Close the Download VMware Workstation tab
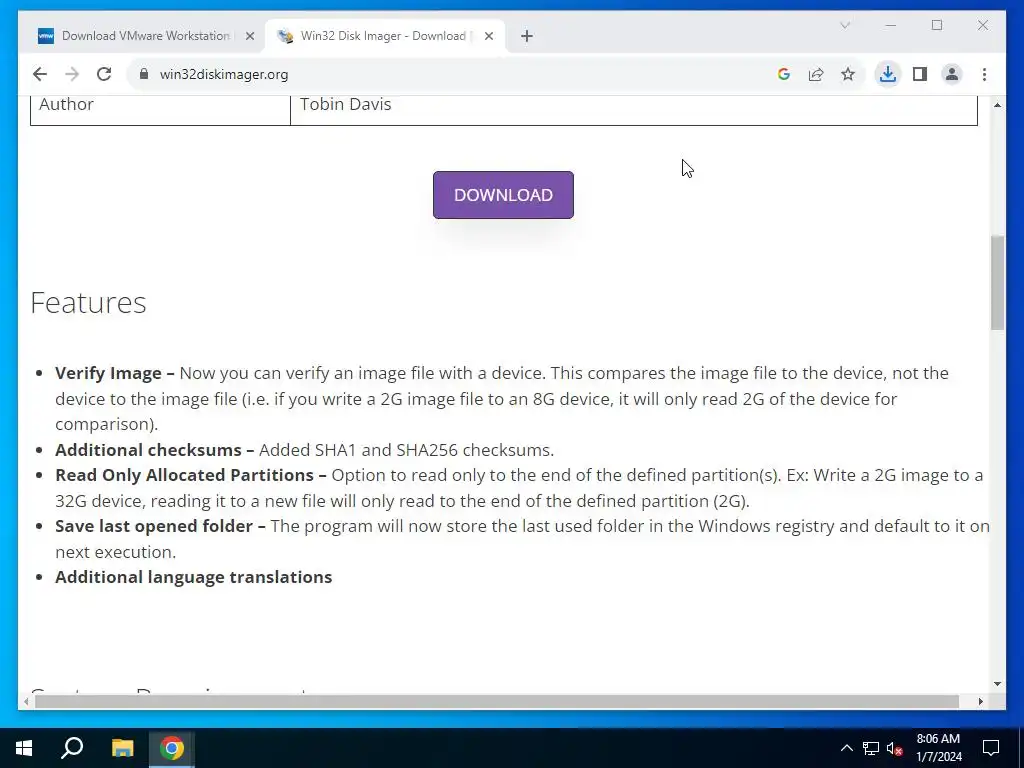The image size is (1024, 768). pos(249,36)
